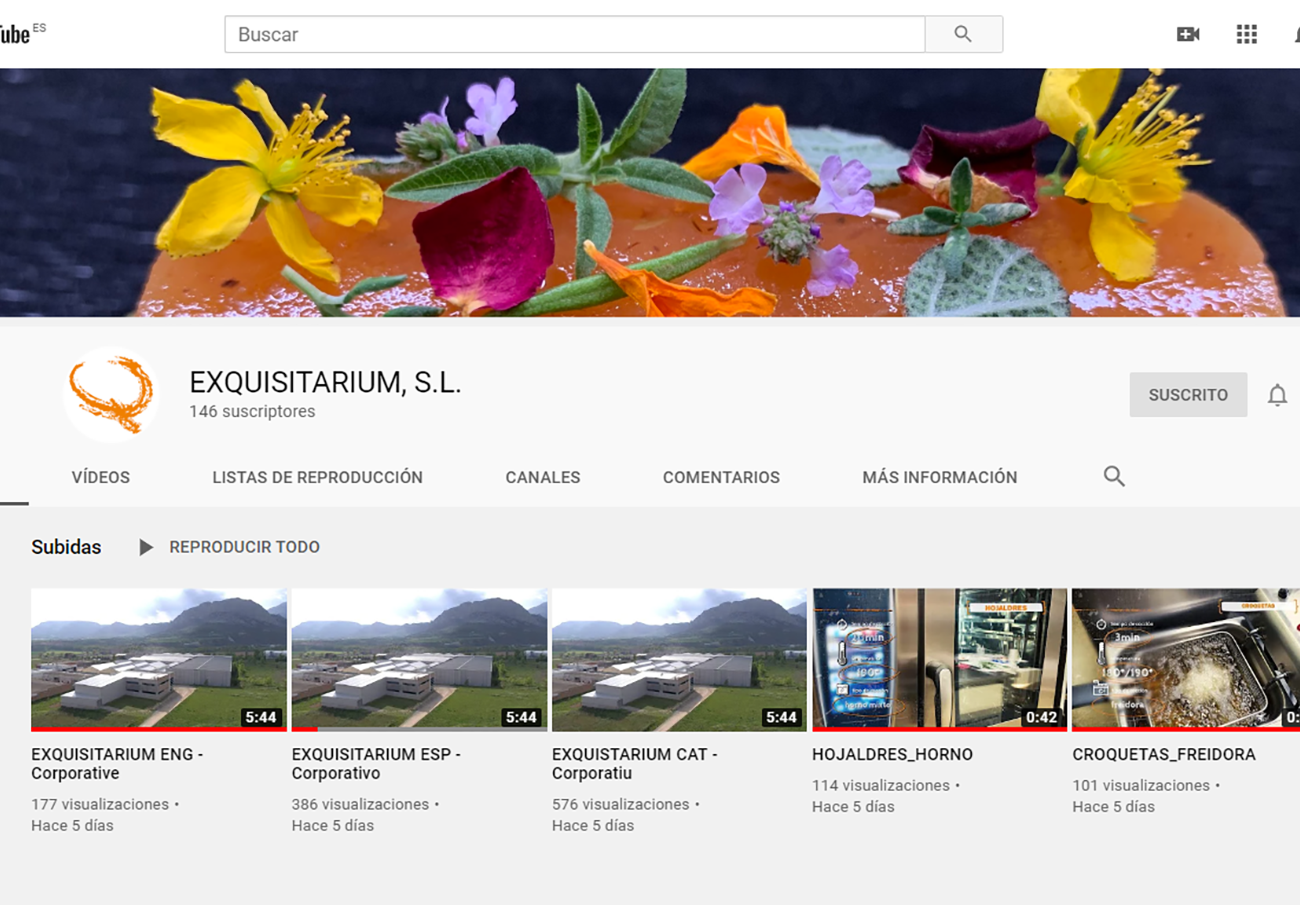
Task: Open the create video camera icon
Action: (1188, 34)
